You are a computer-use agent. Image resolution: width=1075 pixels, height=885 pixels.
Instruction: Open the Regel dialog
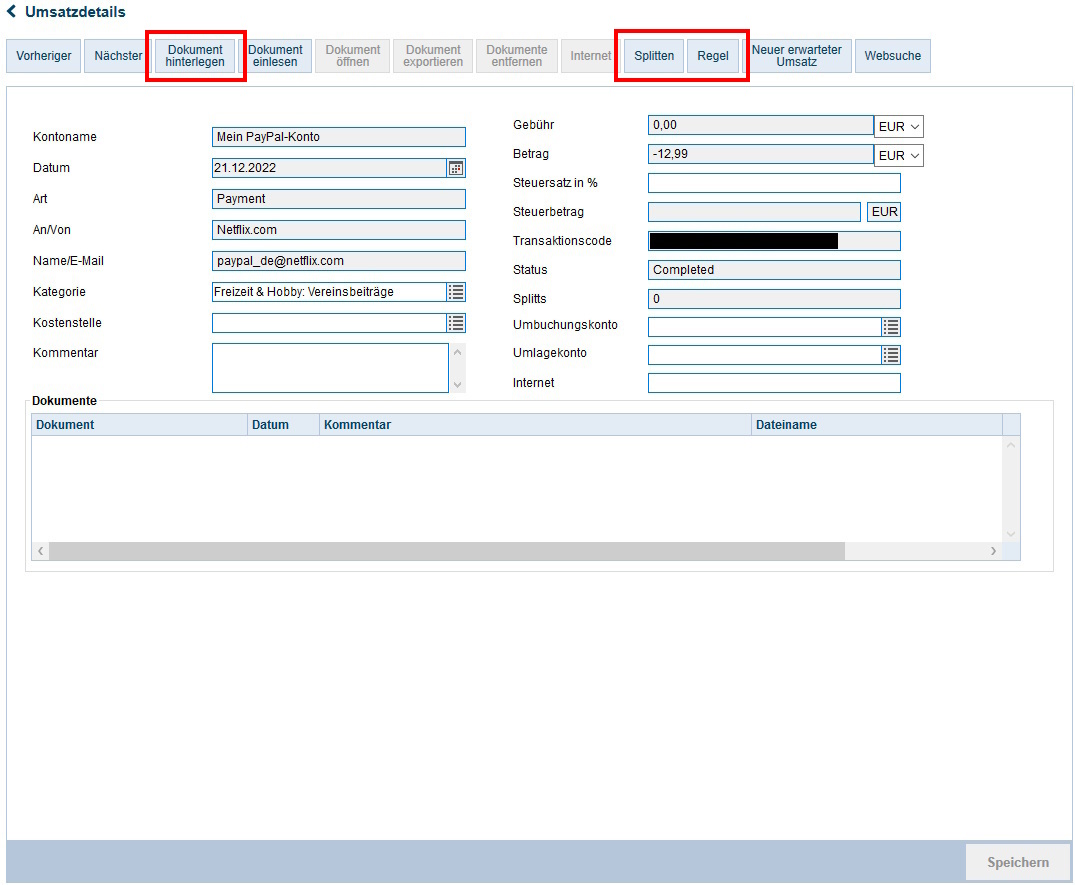[713, 56]
